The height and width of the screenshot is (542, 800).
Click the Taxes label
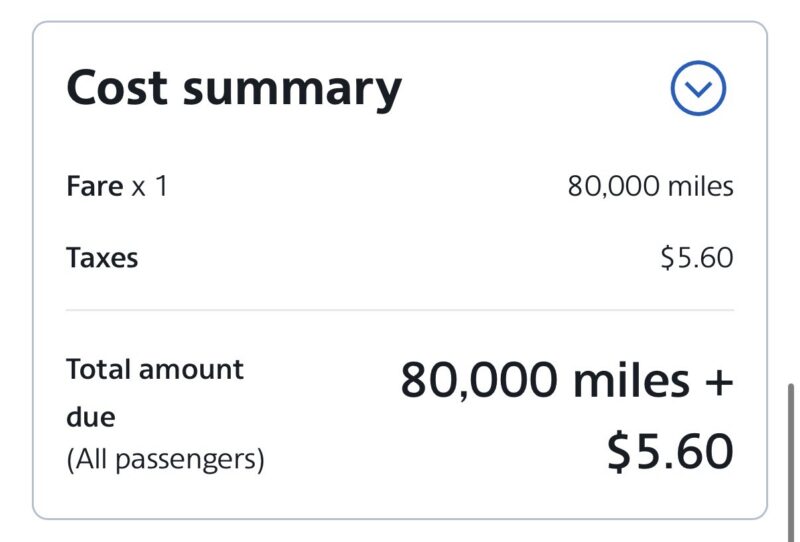[102, 258]
